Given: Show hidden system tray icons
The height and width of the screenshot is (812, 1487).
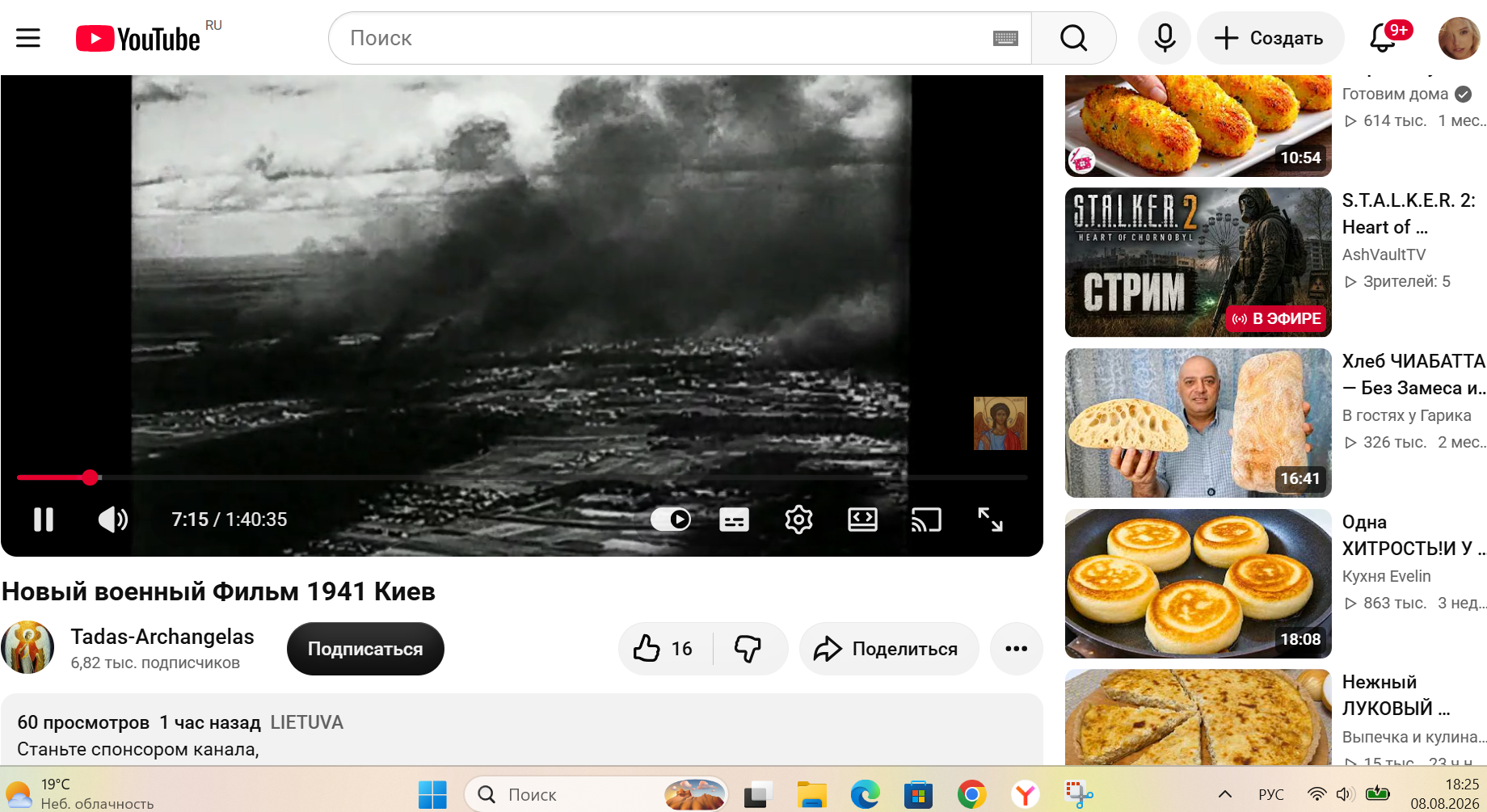Looking at the screenshot, I should coord(1225,794).
